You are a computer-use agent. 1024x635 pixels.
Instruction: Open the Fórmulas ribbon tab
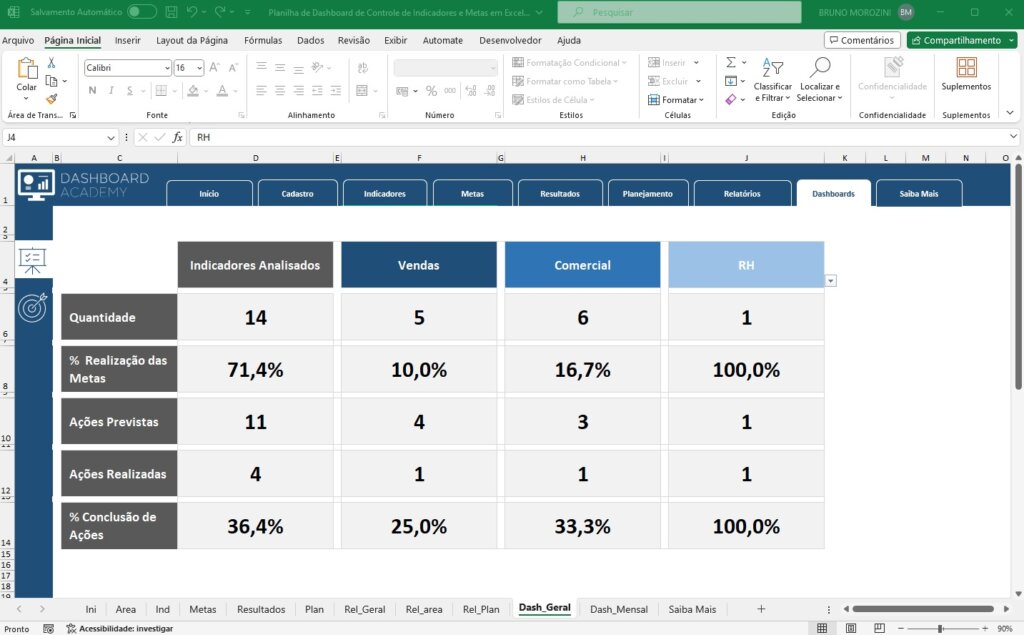point(263,40)
